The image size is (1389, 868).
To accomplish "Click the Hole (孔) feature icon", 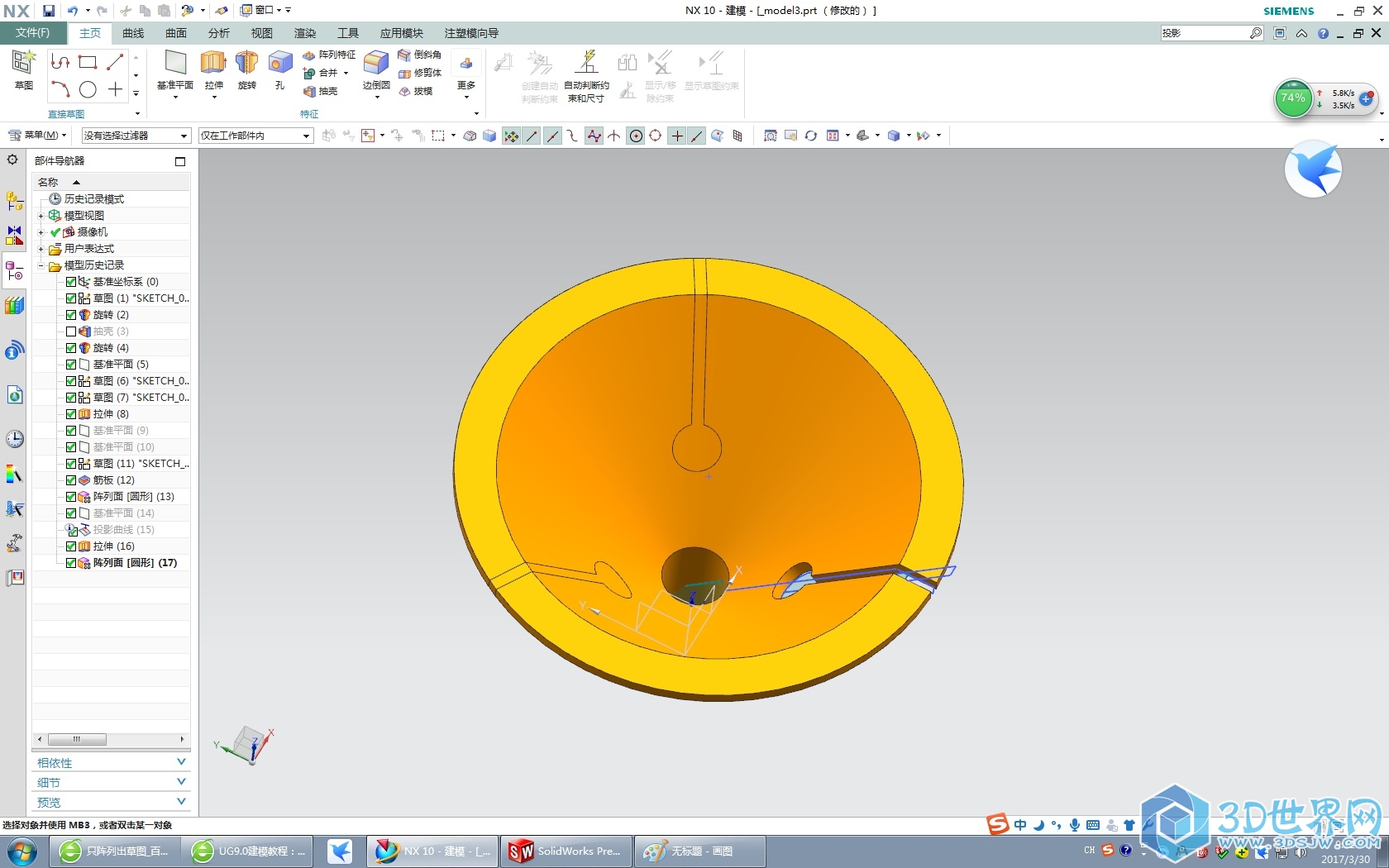I will point(280,69).
